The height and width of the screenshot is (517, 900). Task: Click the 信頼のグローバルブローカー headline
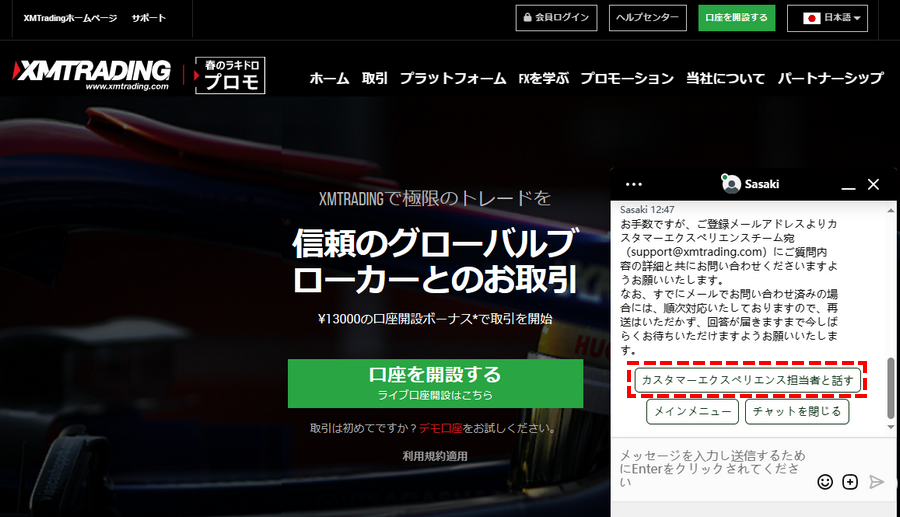pyautogui.click(x=434, y=261)
